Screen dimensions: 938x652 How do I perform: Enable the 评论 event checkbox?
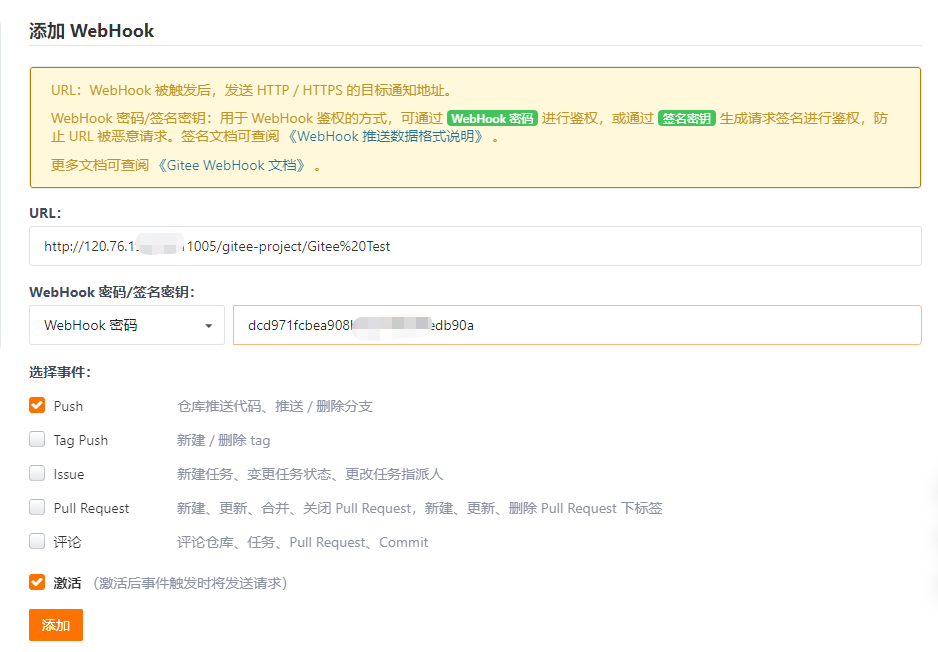click(x=37, y=542)
